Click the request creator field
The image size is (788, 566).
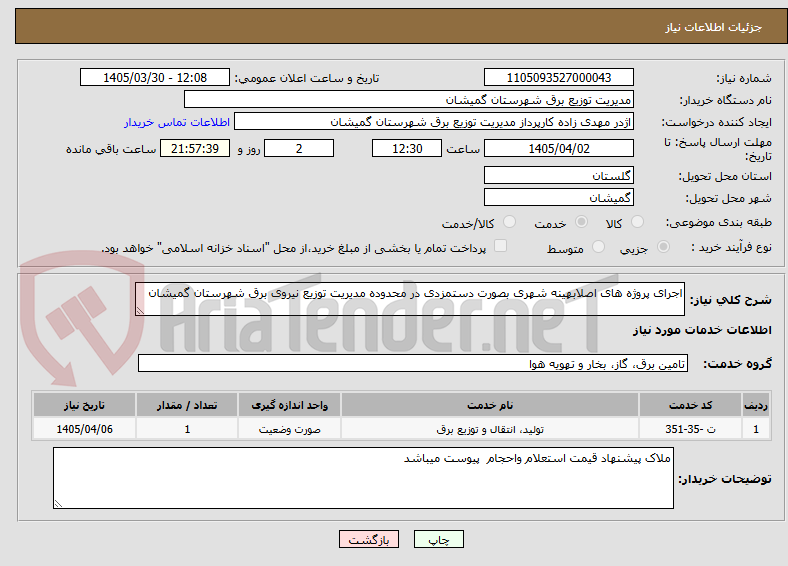tap(434, 122)
